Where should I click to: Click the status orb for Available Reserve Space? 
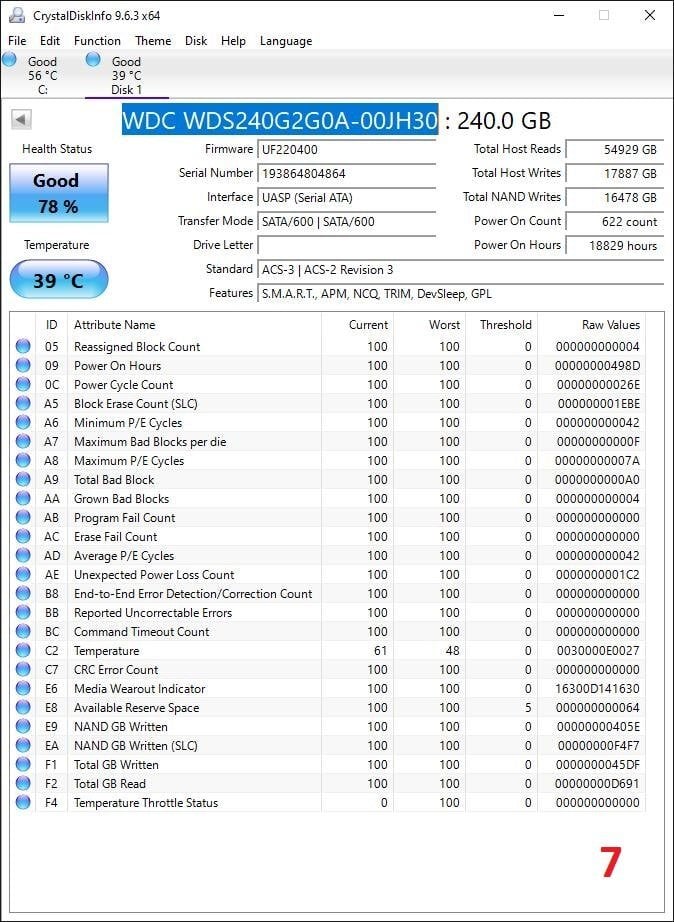(x=23, y=707)
